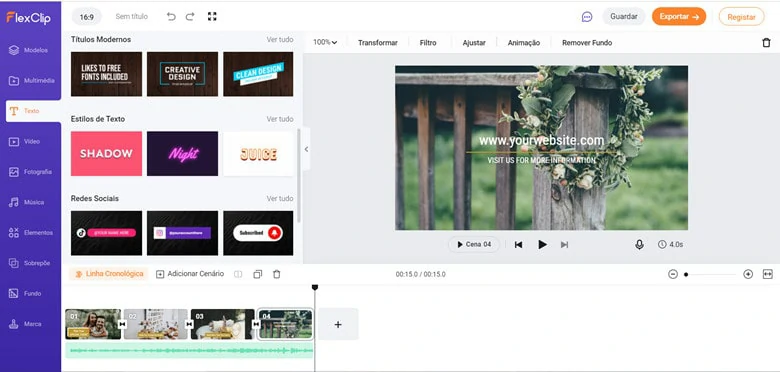
Task: Choose the Shadow text style
Action: (106, 154)
